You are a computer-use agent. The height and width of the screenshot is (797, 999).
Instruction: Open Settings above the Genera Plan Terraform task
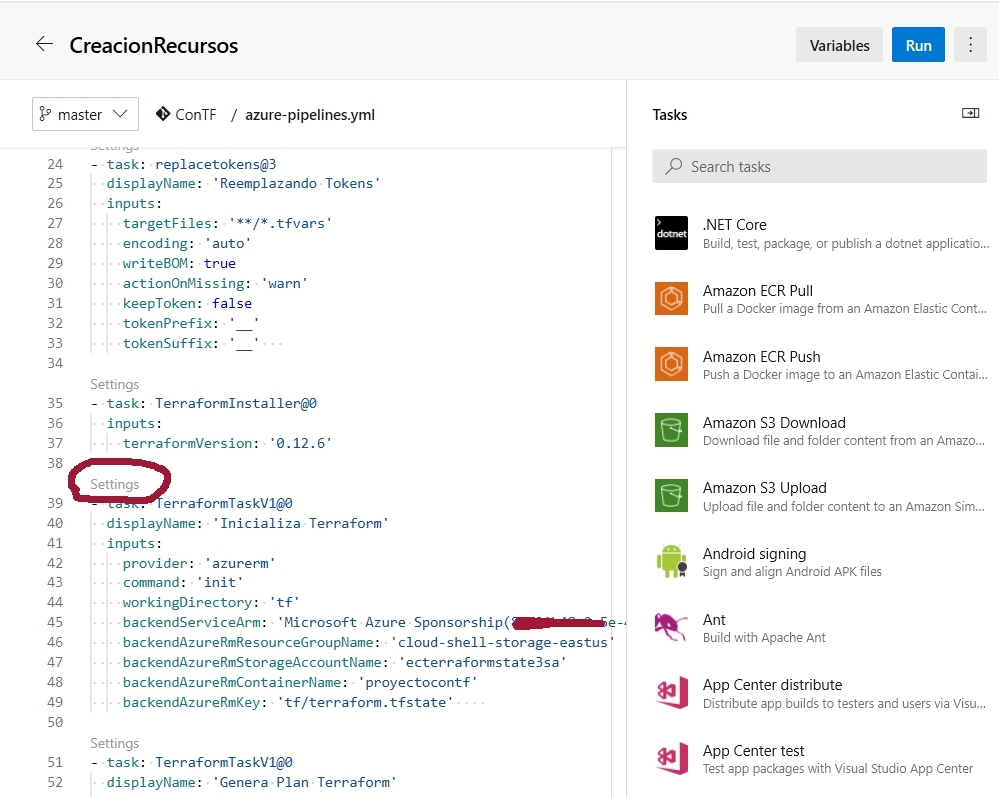[x=115, y=743]
